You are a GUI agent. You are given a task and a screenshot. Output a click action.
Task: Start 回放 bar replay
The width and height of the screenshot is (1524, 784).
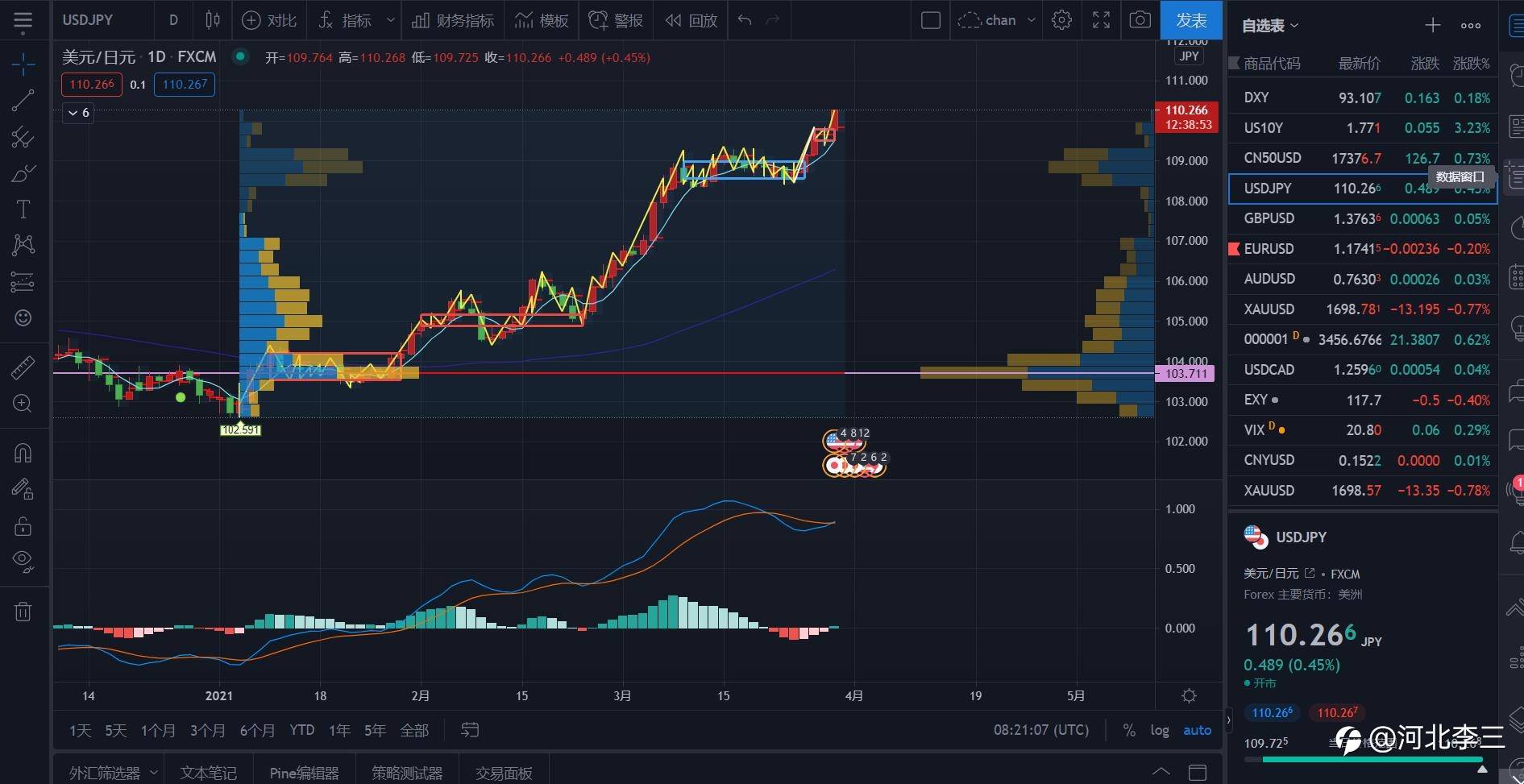tap(691, 20)
